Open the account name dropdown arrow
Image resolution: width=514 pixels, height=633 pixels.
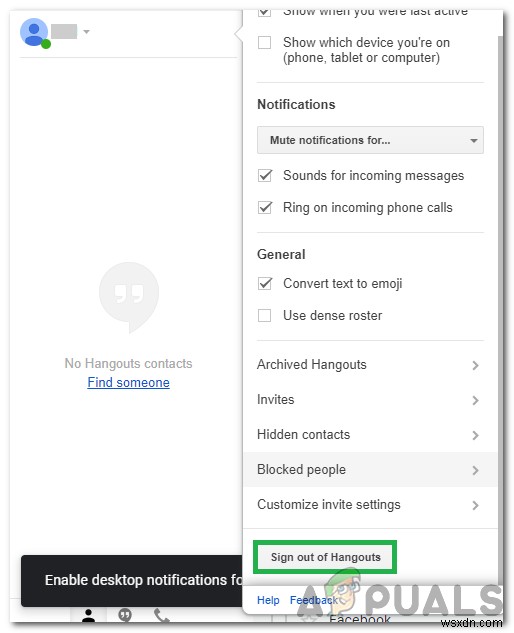[x=86, y=31]
